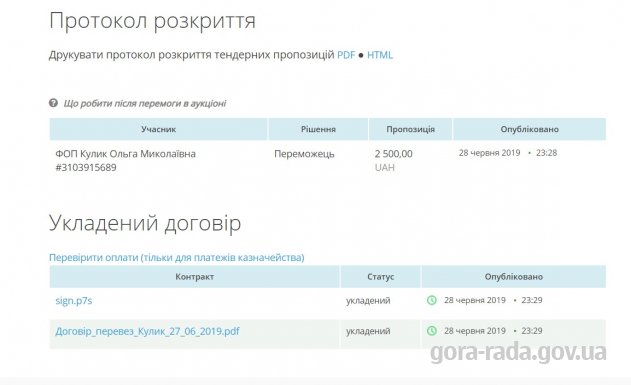
Task: Click publish date in Договір_перевез row
Action: [x=493, y=331]
